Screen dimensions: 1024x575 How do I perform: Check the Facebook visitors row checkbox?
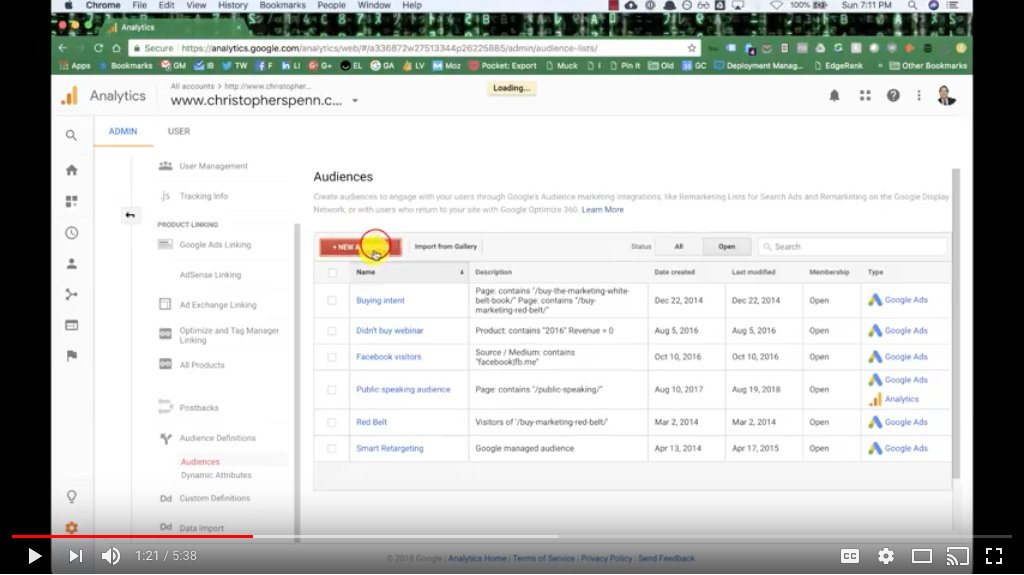(332, 357)
